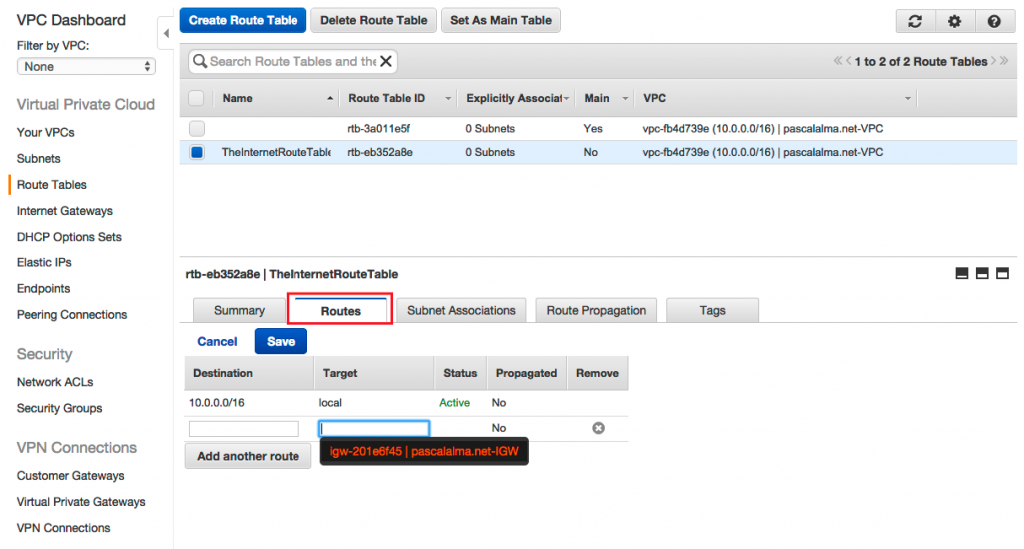This screenshot has width=1024, height=549.
Task: Open Customer Gateways in the sidebar
Action: pyautogui.click(x=71, y=476)
